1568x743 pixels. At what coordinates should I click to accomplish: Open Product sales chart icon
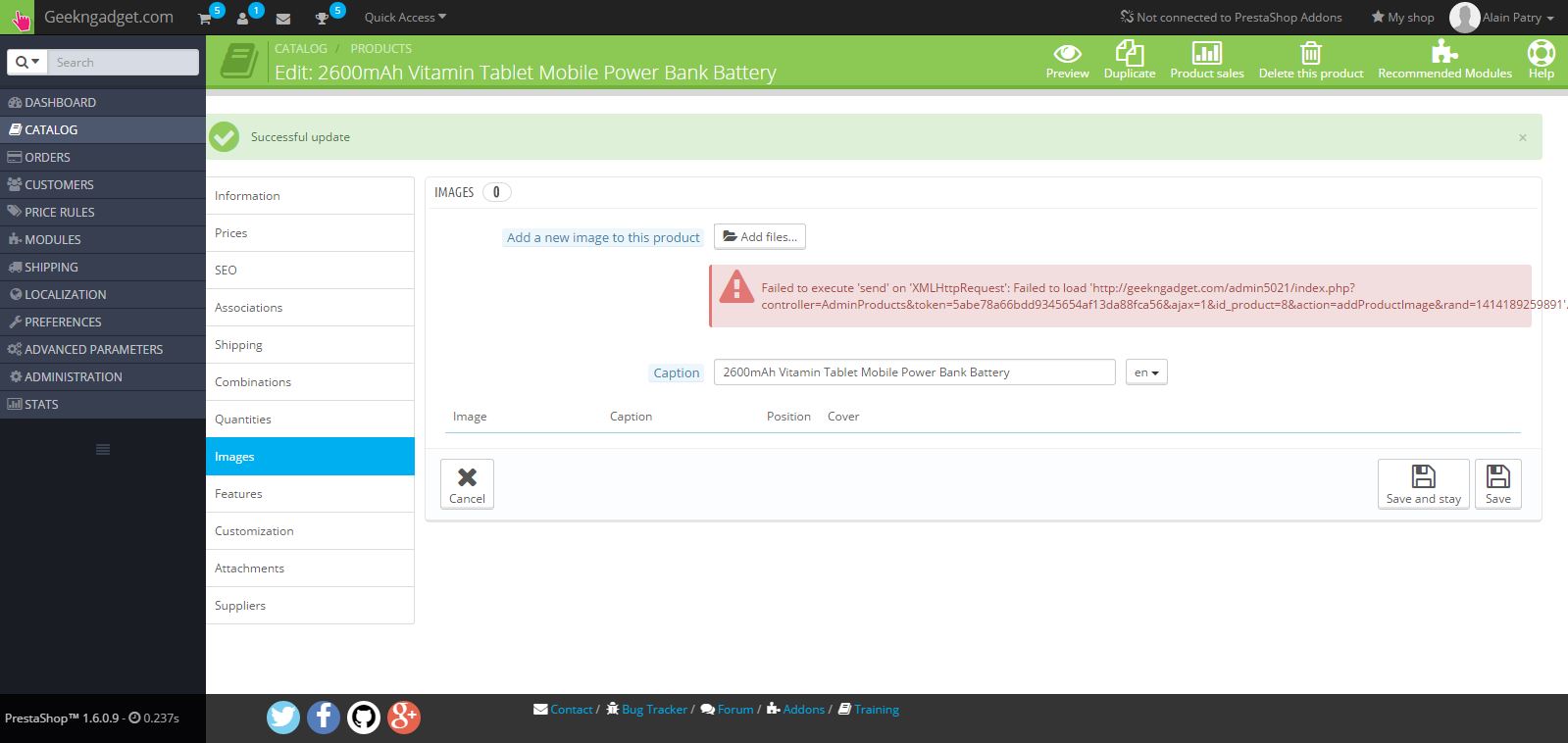1206,52
